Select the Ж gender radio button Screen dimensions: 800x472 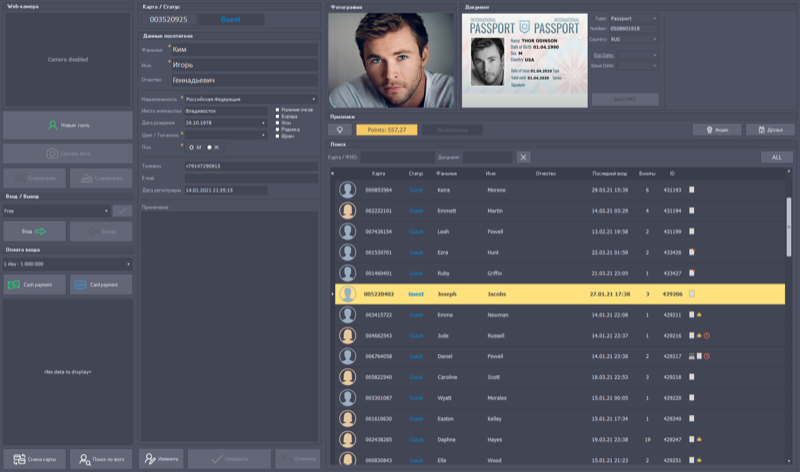tap(209, 147)
